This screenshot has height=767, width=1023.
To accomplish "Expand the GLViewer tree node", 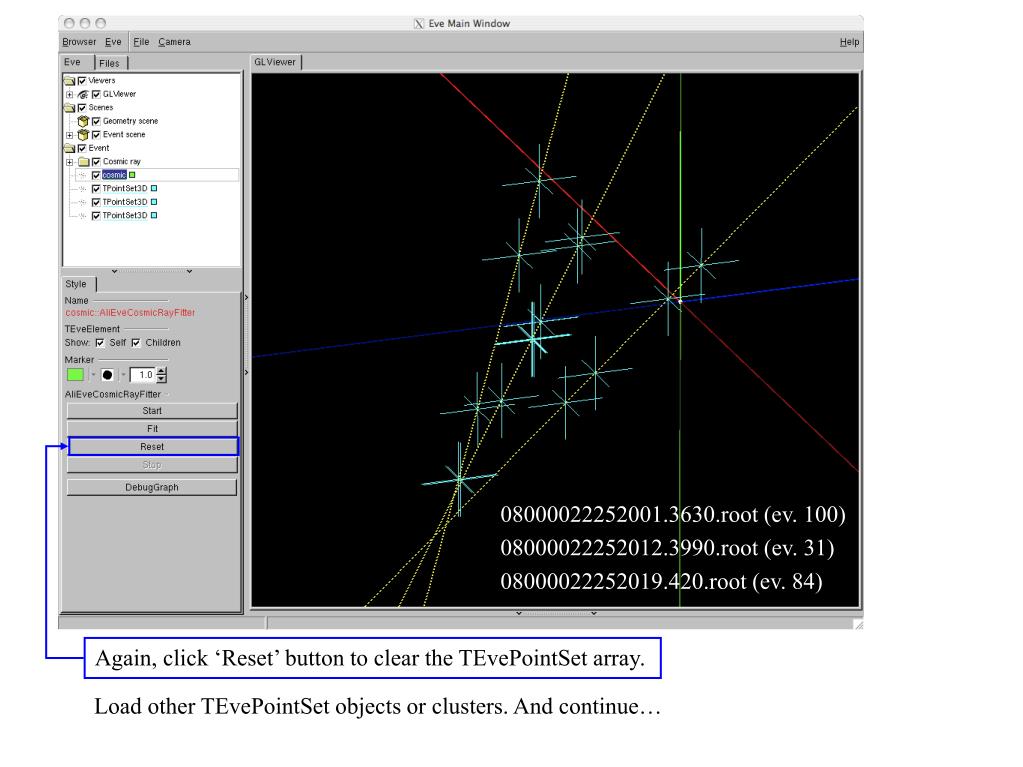I will click(x=70, y=95).
